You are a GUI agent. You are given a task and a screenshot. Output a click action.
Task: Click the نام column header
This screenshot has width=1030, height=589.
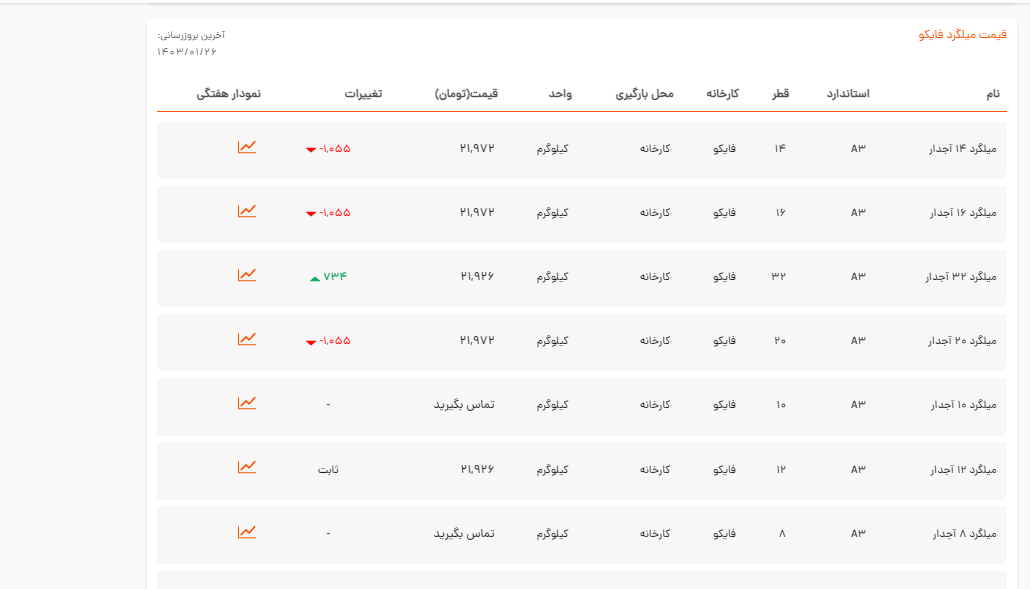(x=992, y=94)
